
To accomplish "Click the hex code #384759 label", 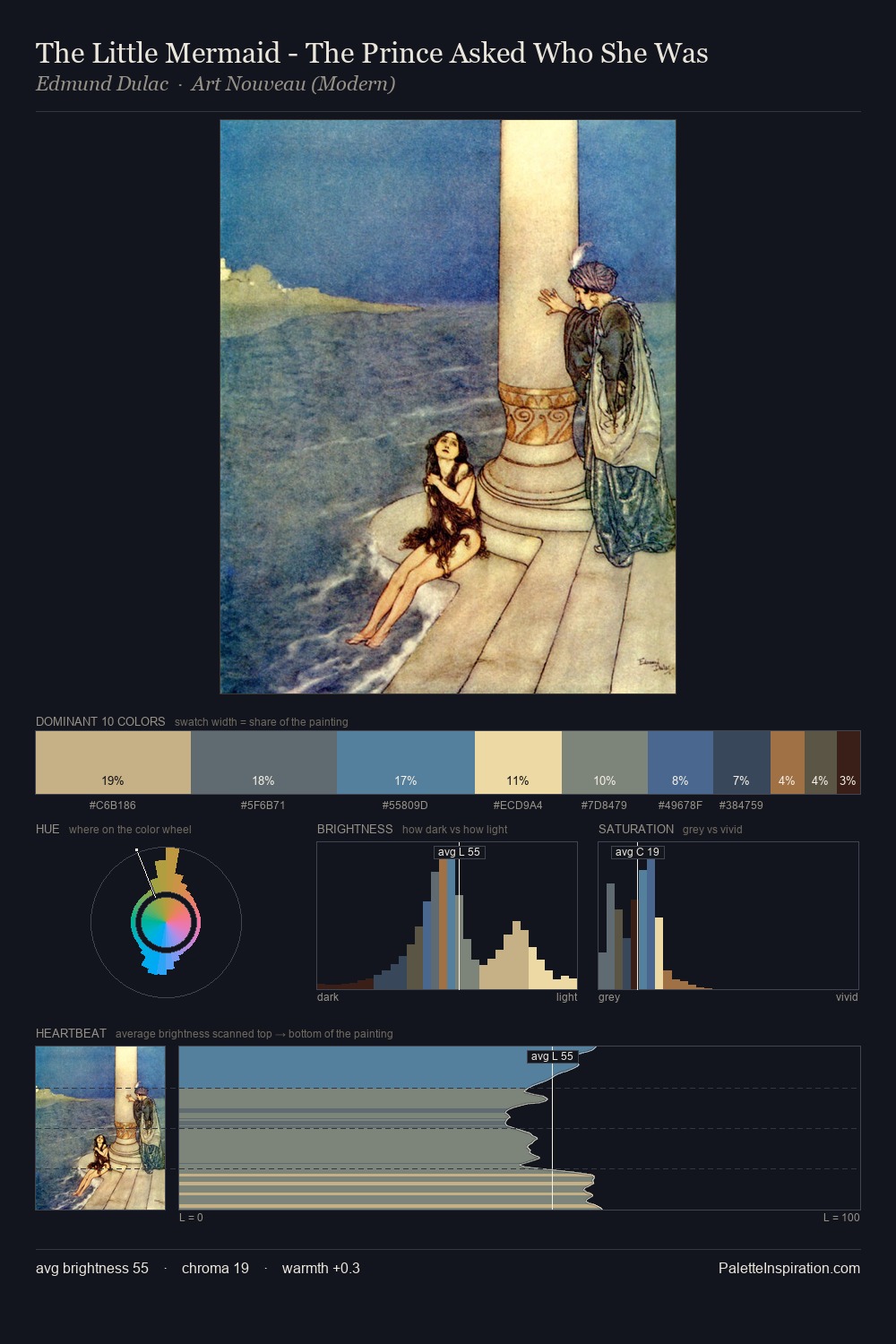I will (742, 806).
